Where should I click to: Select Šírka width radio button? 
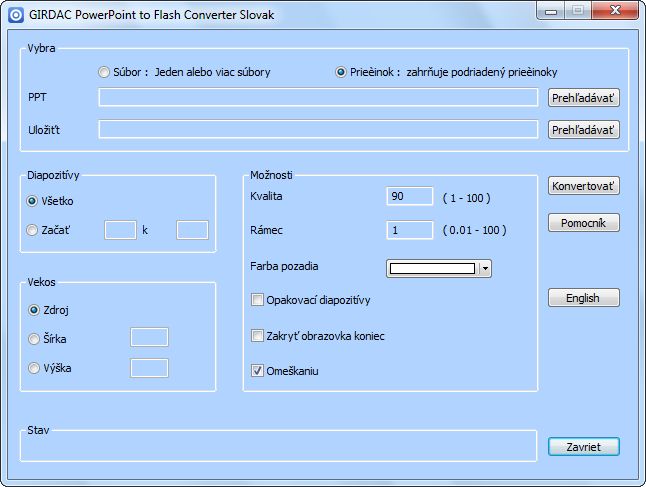click(34, 339)
